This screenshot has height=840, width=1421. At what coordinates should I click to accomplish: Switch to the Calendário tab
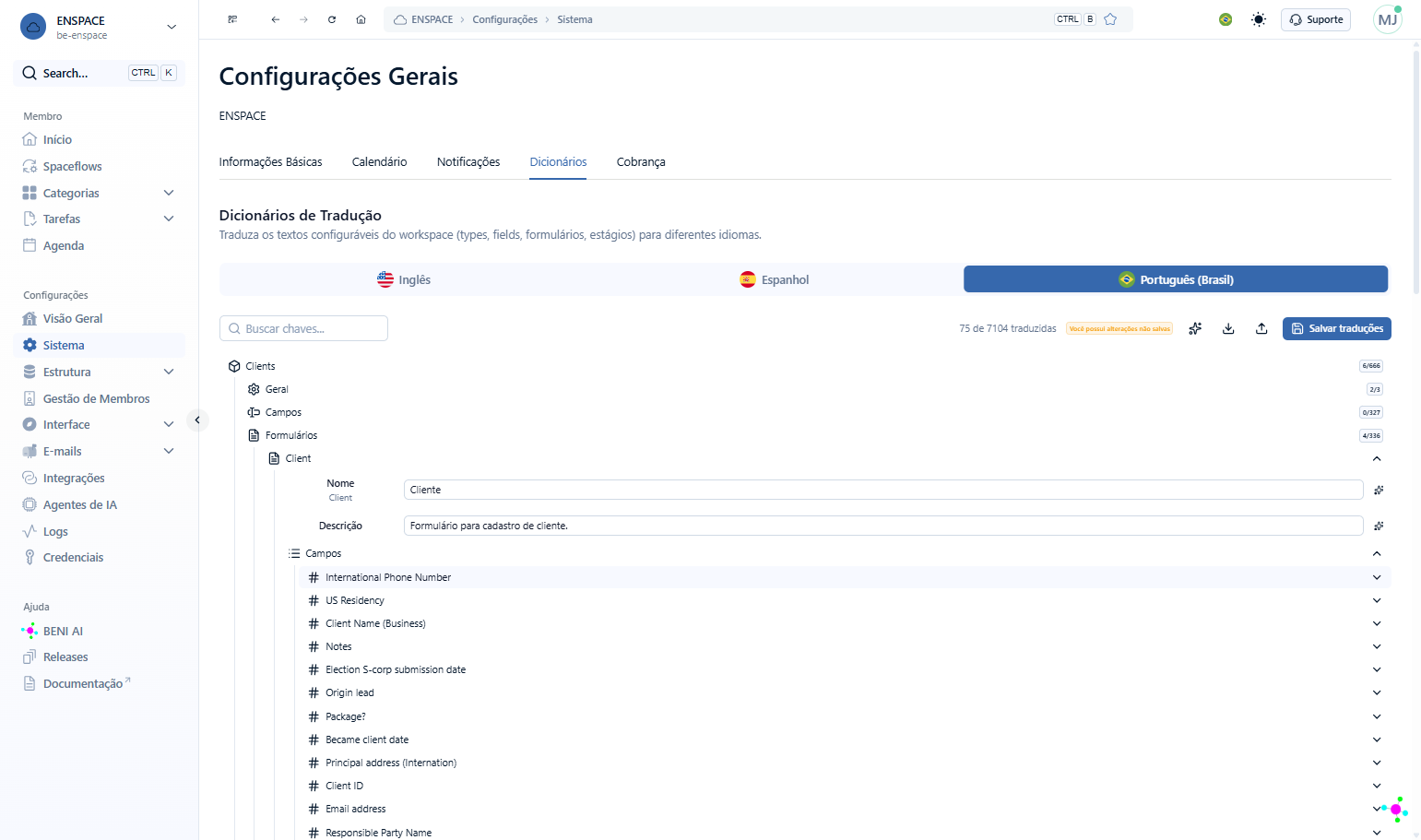[379, 161]
